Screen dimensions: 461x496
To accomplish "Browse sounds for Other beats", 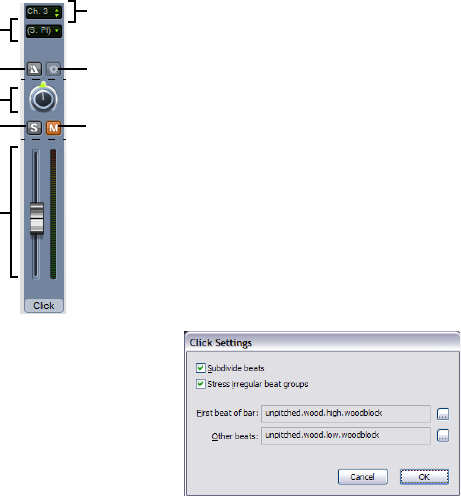I will (443, 436).
